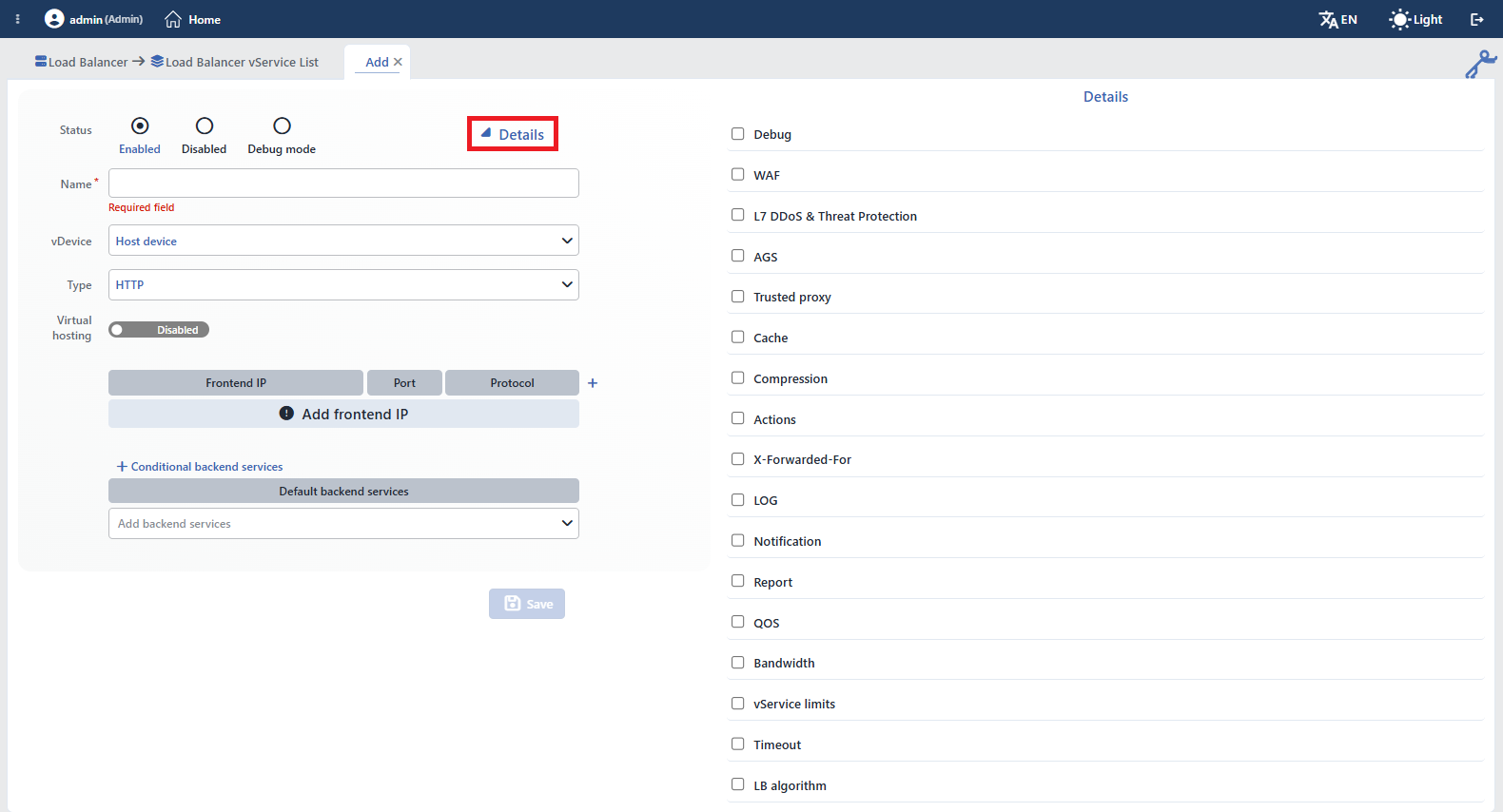Tick the X-Forwarded-For checkbox
1503x812 pixels.
click(737, 459)
